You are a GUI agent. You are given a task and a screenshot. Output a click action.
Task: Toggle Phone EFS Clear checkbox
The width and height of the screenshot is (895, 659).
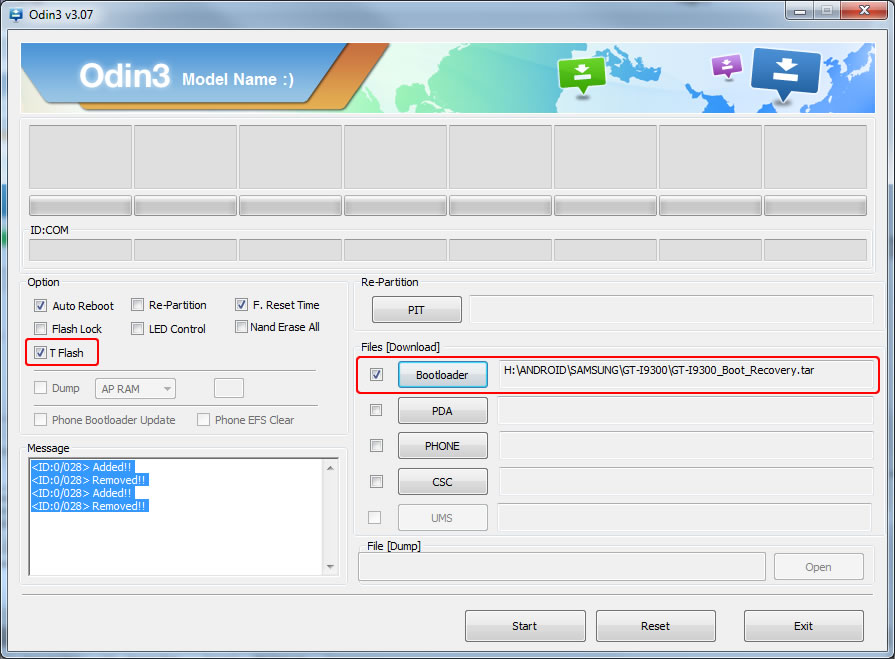[x=203, y=420]
